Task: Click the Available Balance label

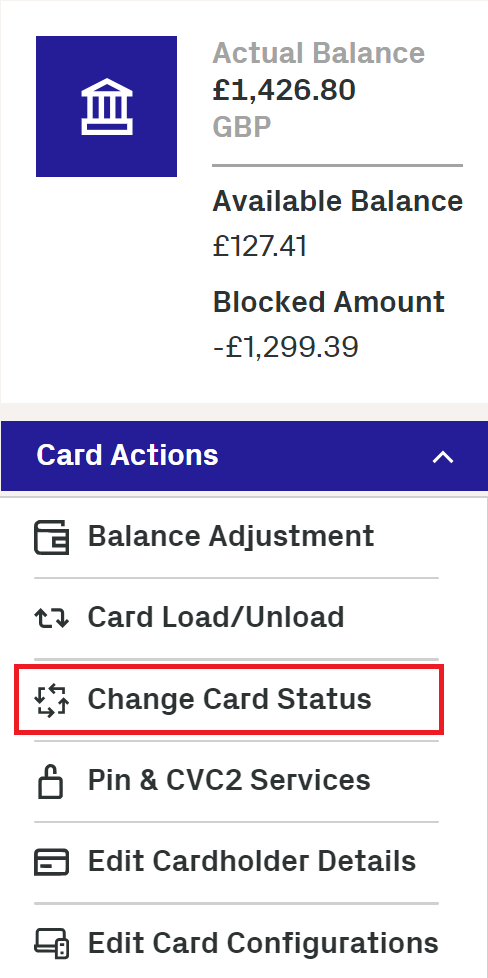Action: pyautogui.click(x=338, y=201)
